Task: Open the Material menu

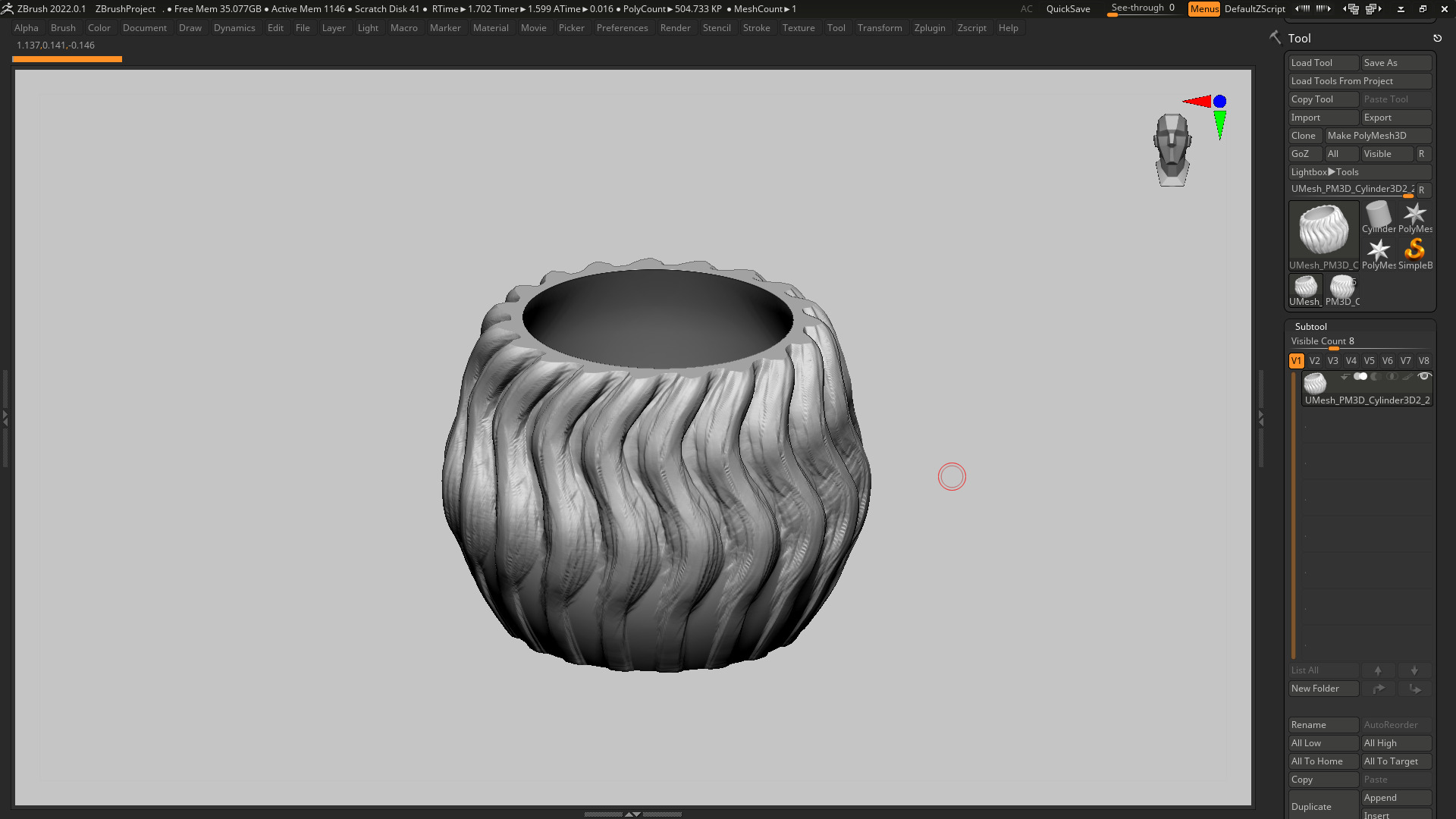Action: pyautogui.click(x=491, y=28)
